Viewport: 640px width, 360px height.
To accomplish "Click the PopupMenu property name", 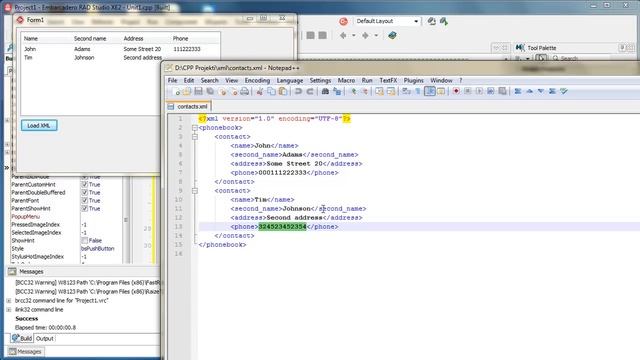I will (25, 217).
